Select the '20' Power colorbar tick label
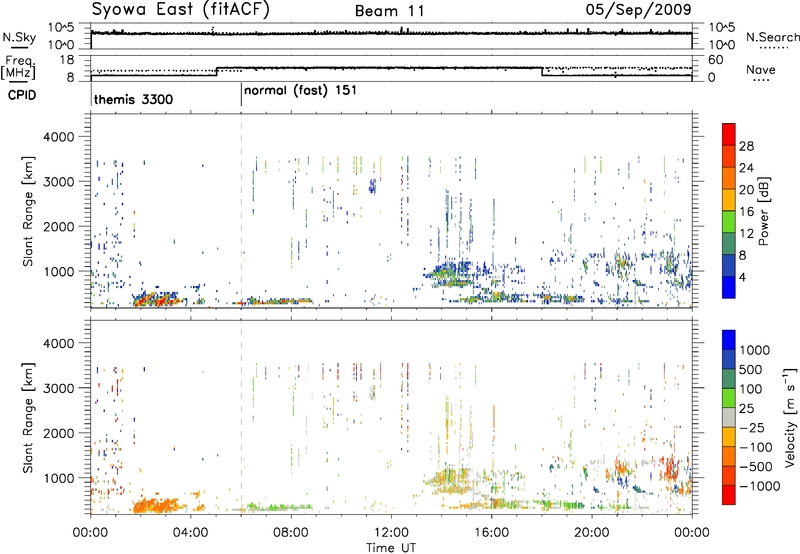The height and width of the screenshot is (554, 800). tap(746, 190)
